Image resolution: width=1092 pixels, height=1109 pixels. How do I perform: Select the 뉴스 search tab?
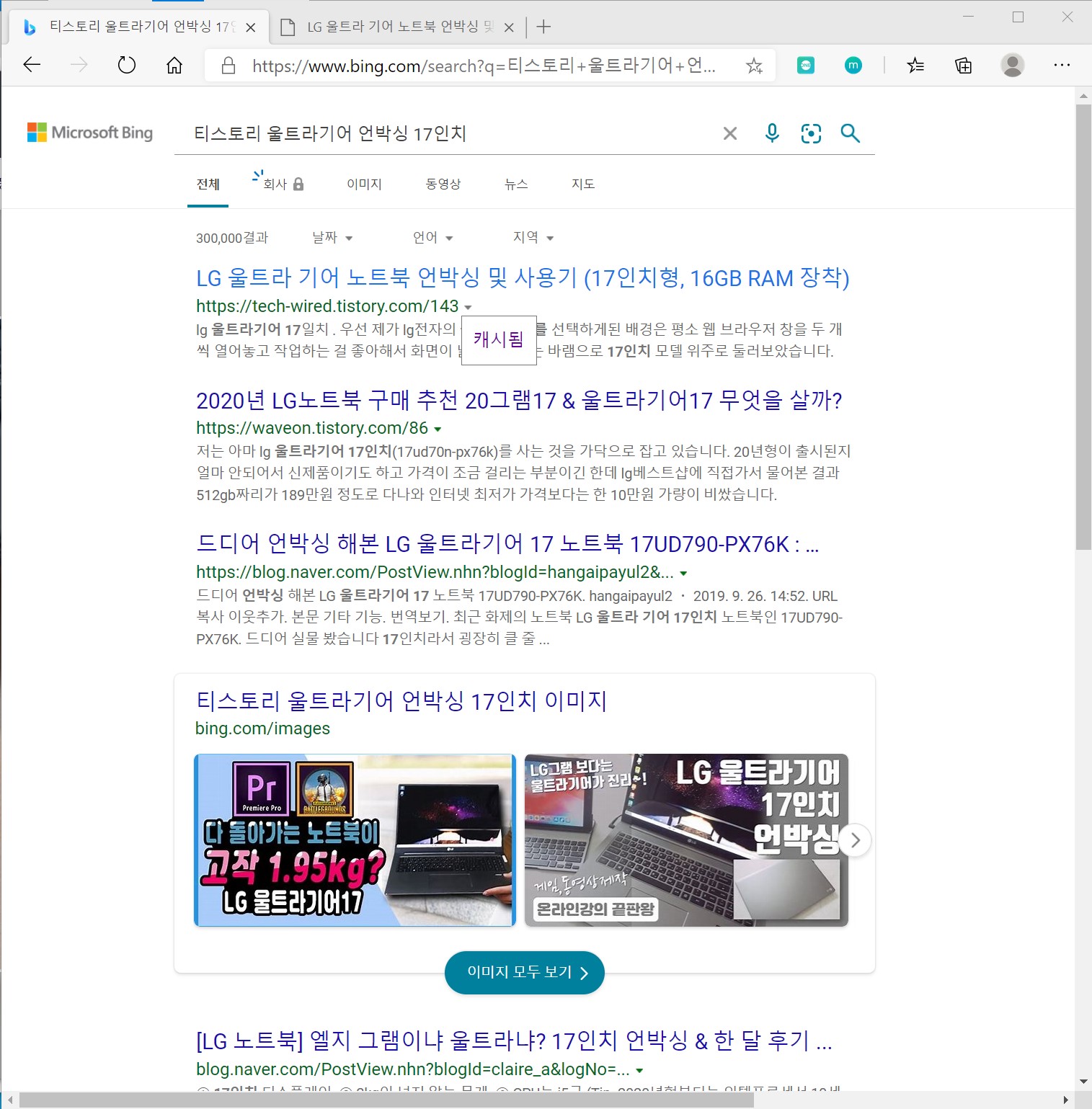516,184
